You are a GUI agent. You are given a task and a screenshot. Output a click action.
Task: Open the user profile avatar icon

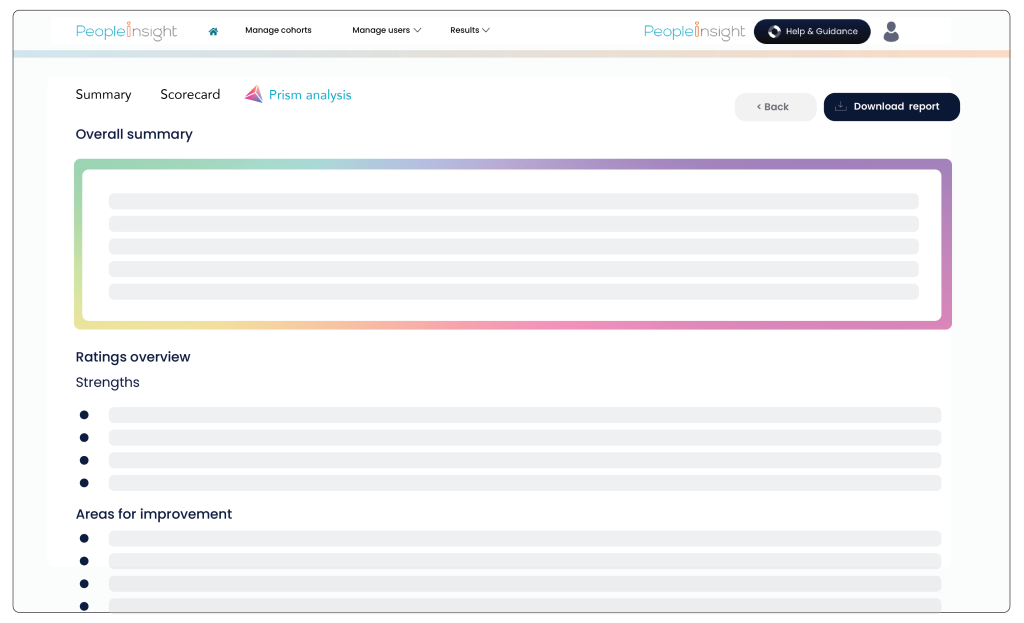tap(891, 31)
